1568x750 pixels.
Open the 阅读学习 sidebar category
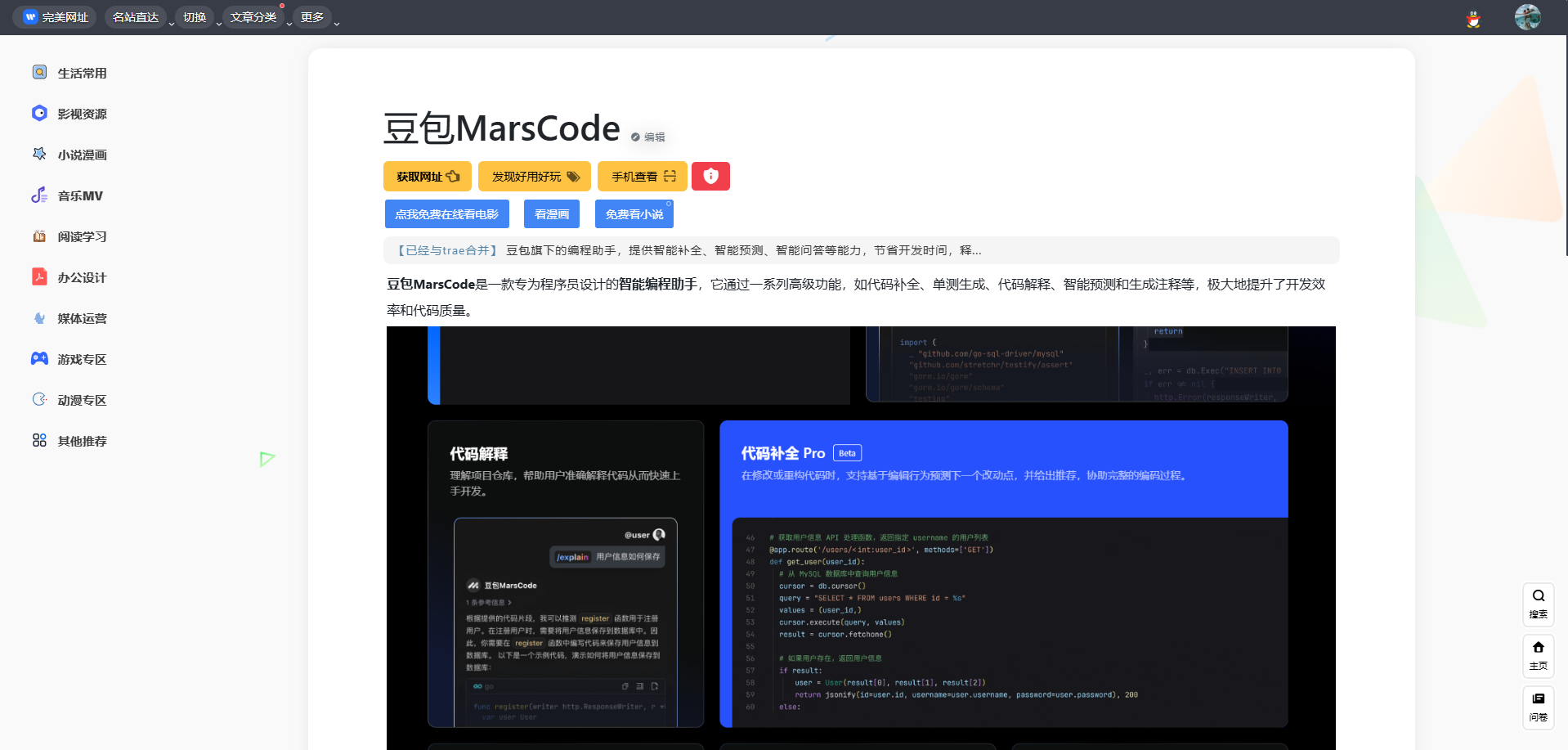point(69,236)
